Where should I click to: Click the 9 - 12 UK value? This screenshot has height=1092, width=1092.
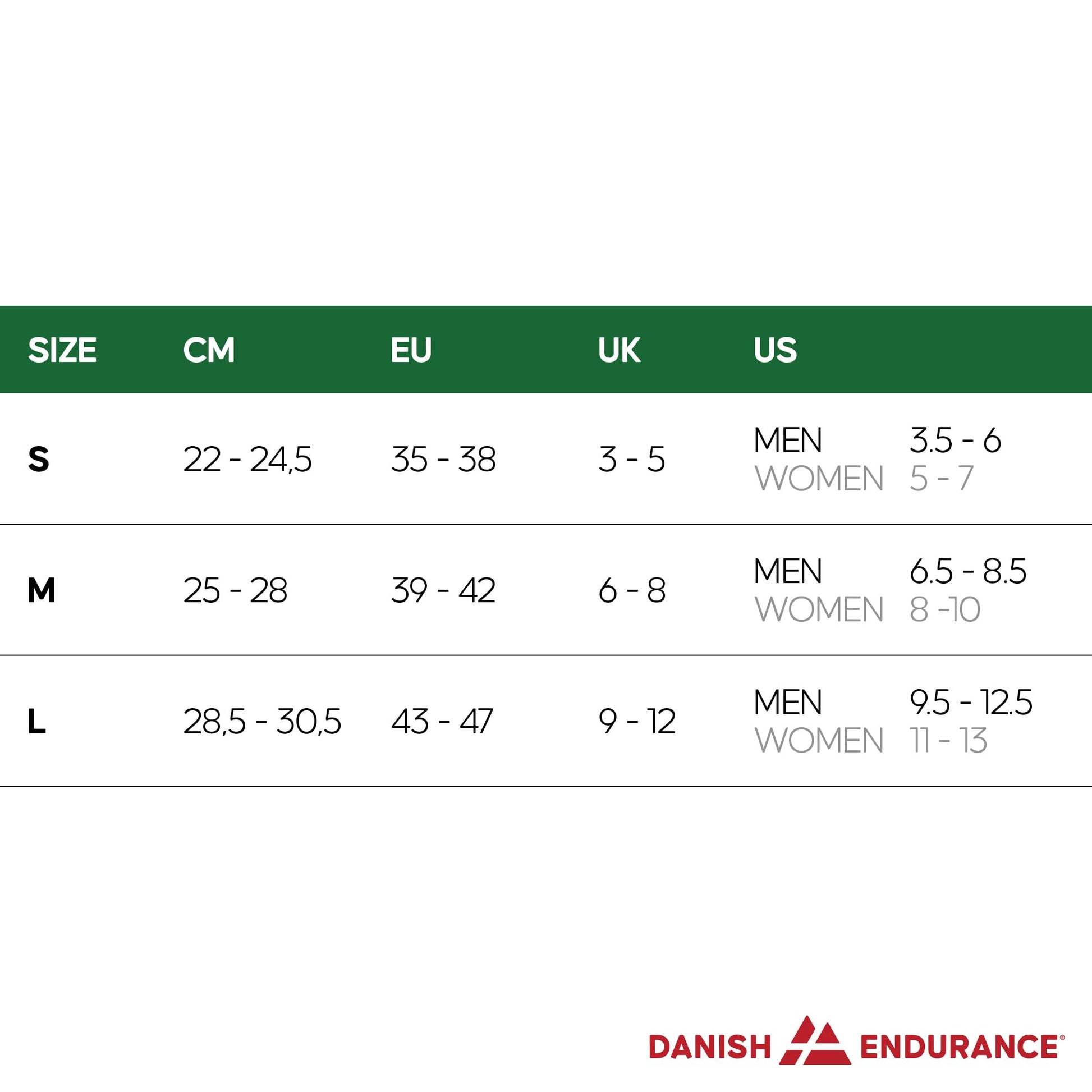[x=637, y=721]
